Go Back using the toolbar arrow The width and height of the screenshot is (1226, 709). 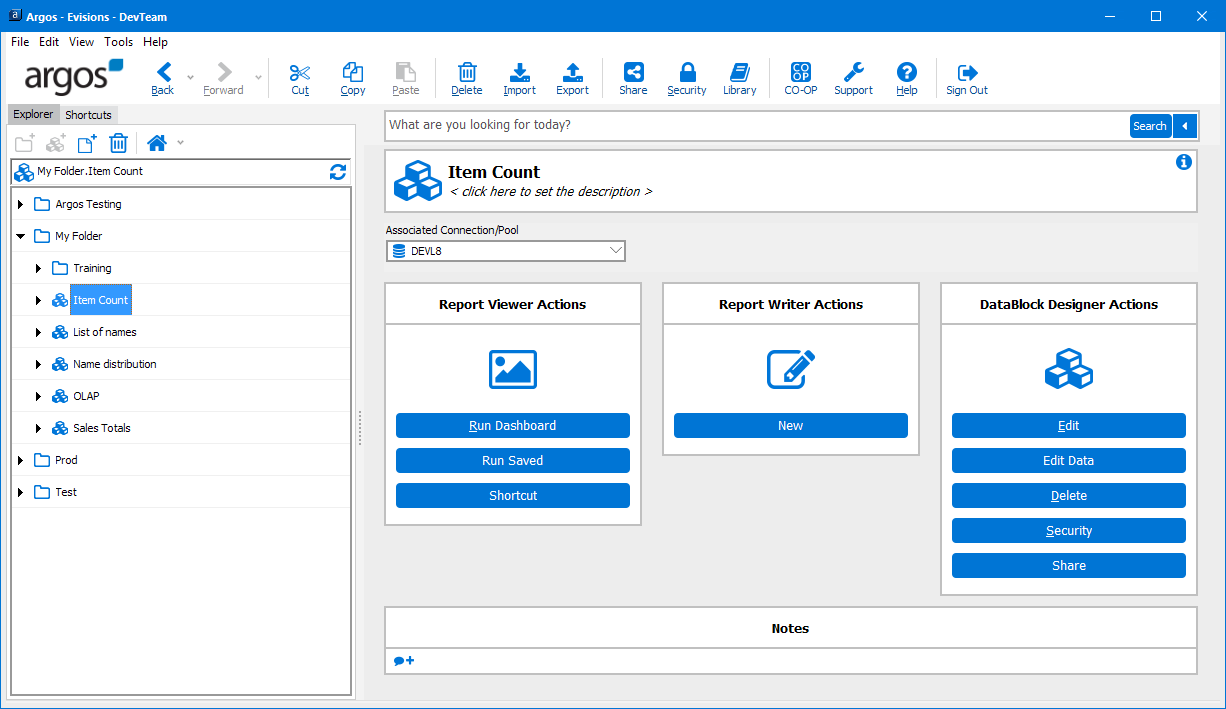click(x=164, y=72)
